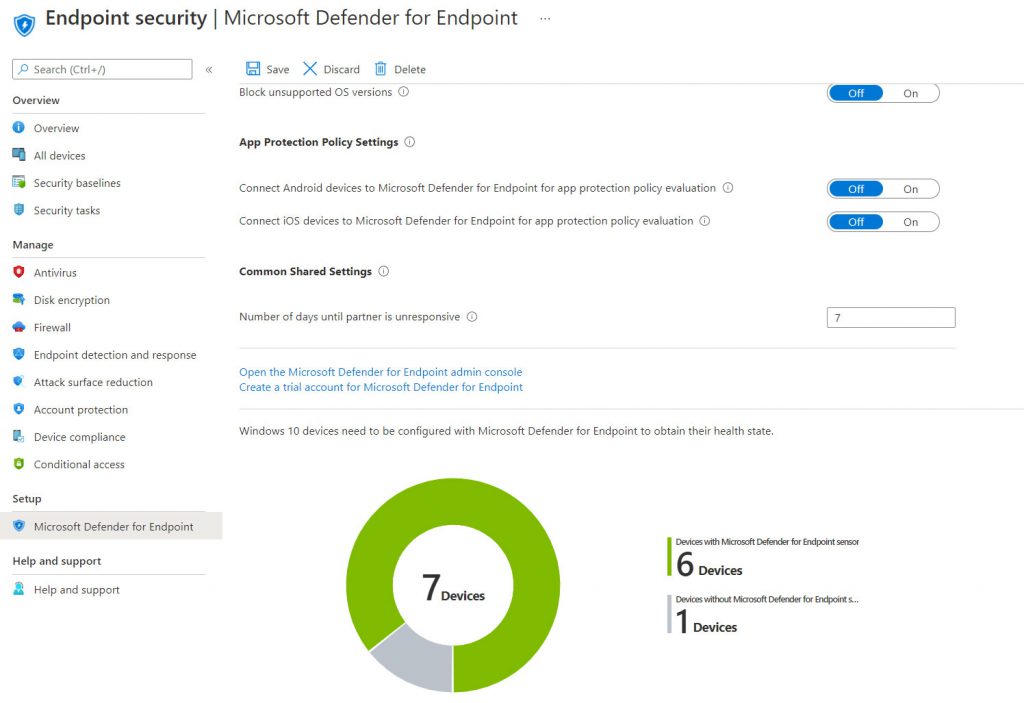Open the Microsoft Defender for Endpoint admin console link

click(x=381, y=372)
